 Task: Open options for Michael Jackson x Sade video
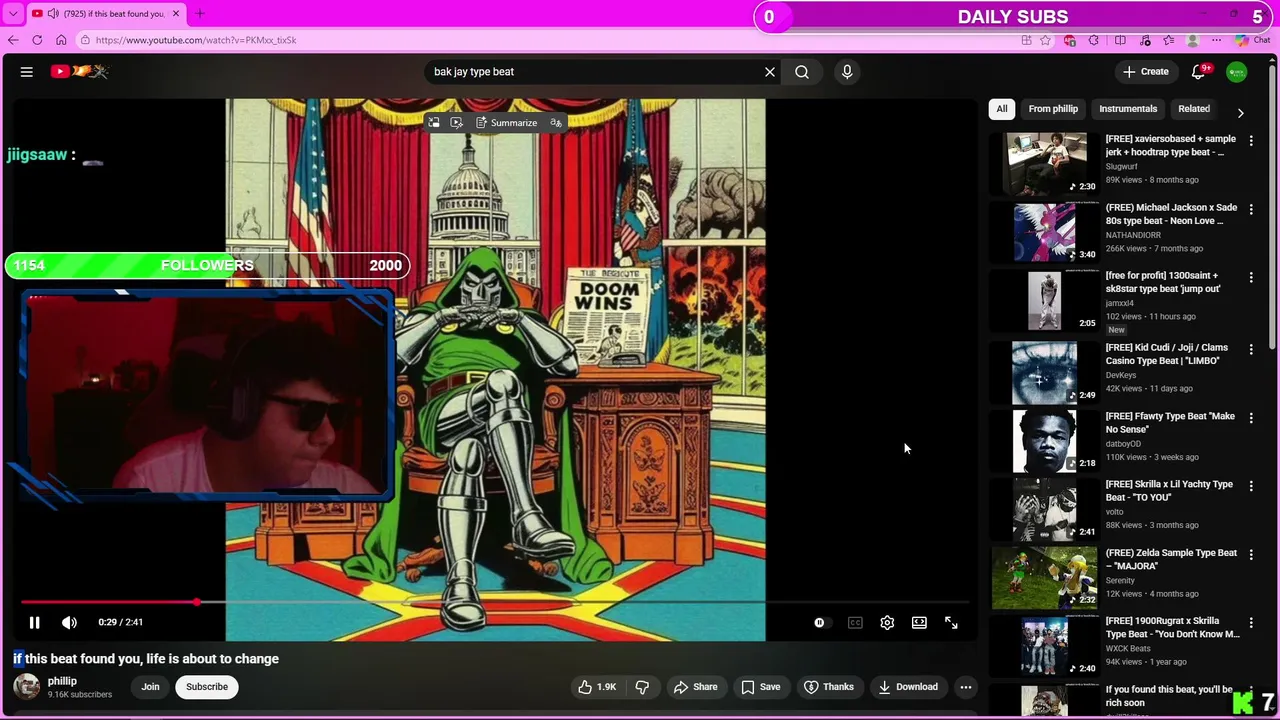point(1251,209)
